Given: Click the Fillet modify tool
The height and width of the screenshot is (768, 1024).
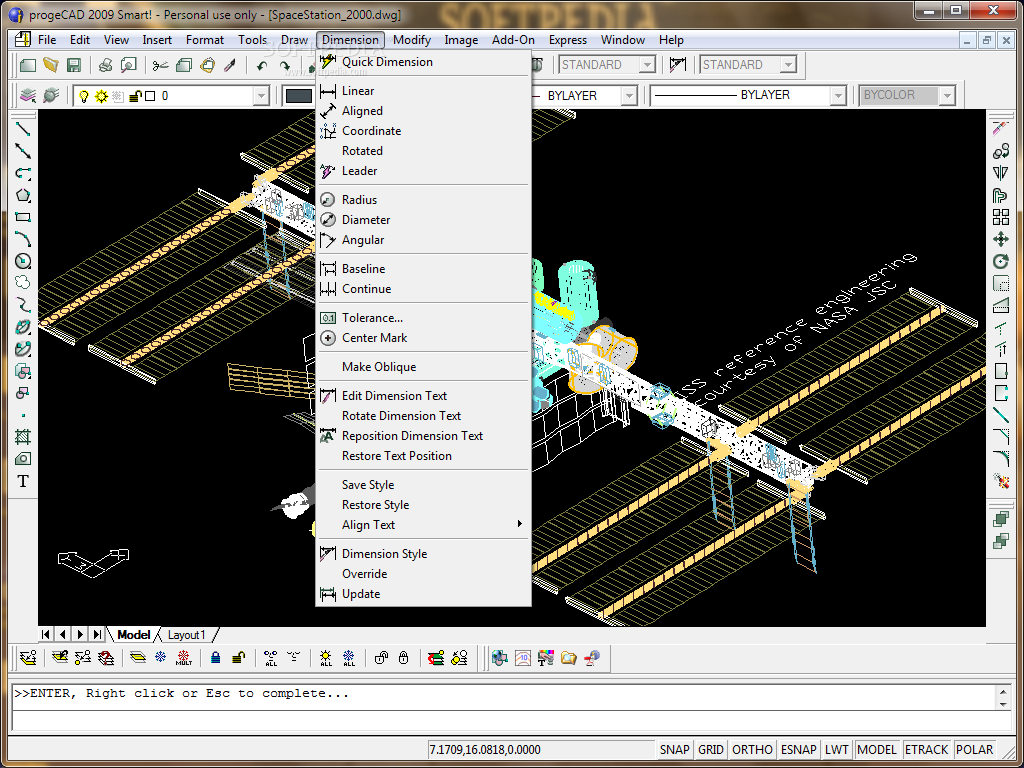Looking at the screenshot, I should click(1000, 458).
